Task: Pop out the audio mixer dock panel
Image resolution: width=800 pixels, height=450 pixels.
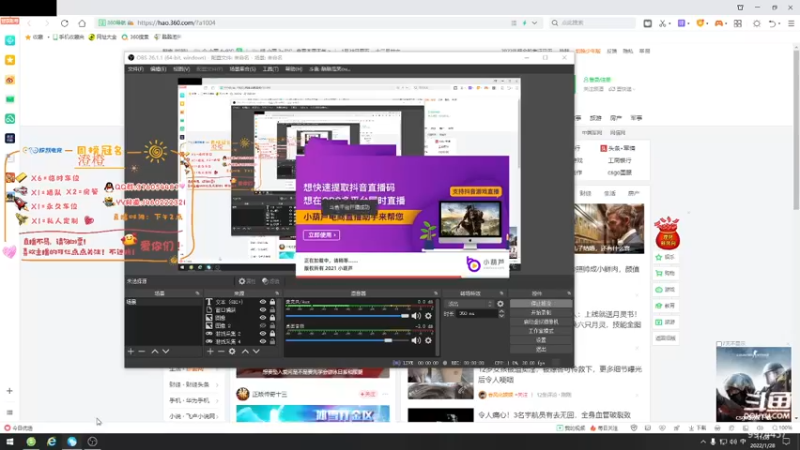Action: coord(436,293)
